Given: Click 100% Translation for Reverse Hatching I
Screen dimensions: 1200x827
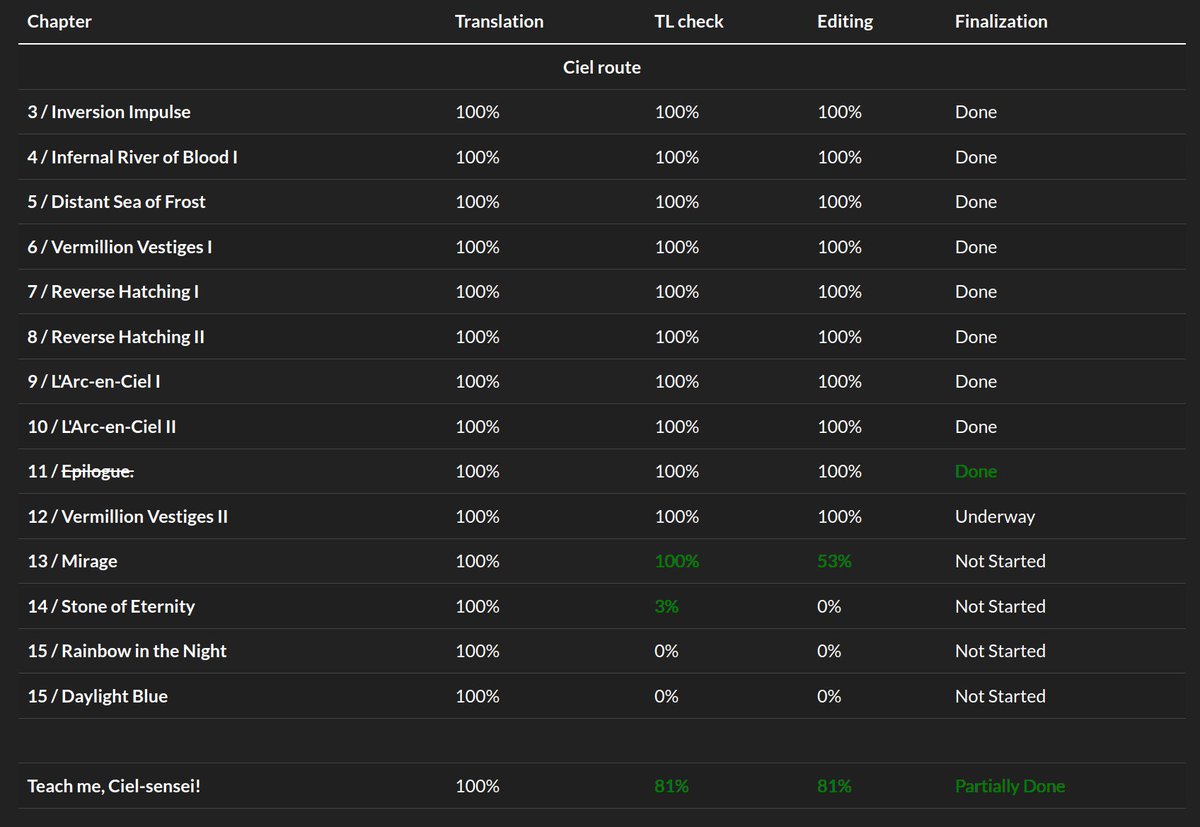Looking at the screenshot, I should pos(477,292).
